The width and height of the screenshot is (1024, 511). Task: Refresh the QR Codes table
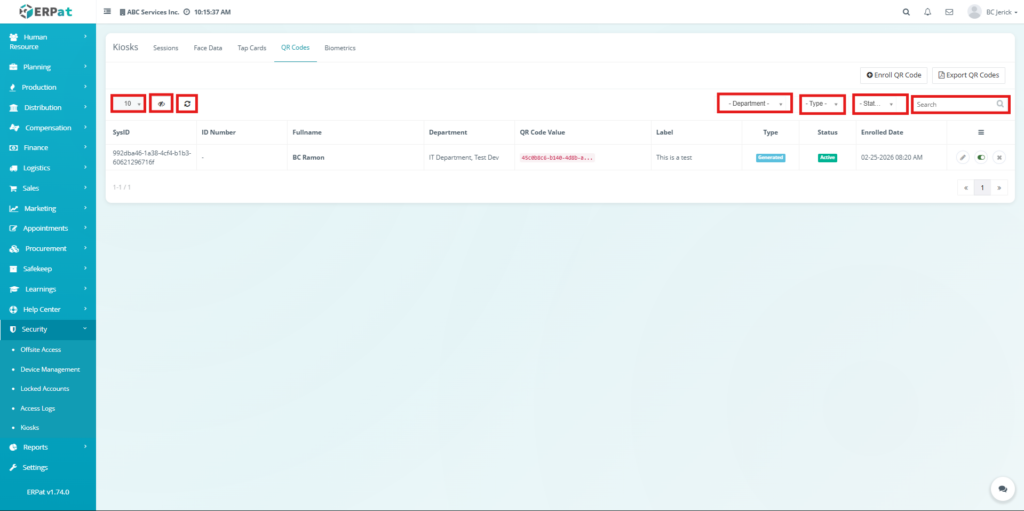point(187,103)
